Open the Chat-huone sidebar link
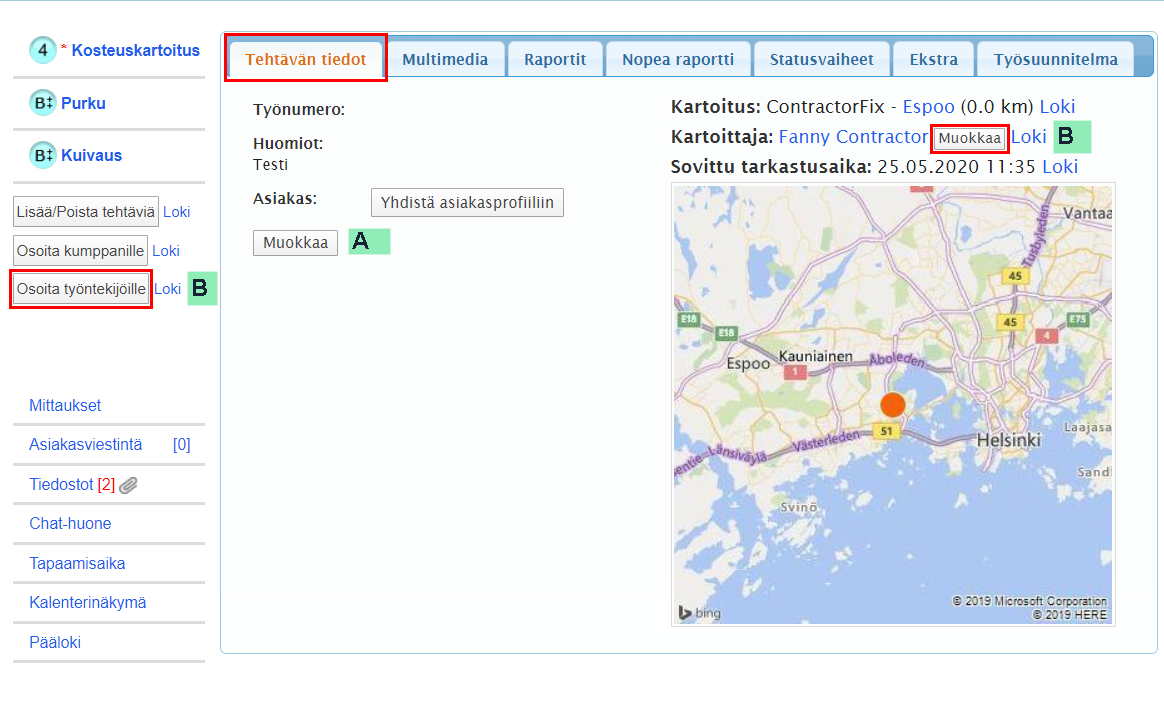 pyautogui.click(x=70, y=524)
